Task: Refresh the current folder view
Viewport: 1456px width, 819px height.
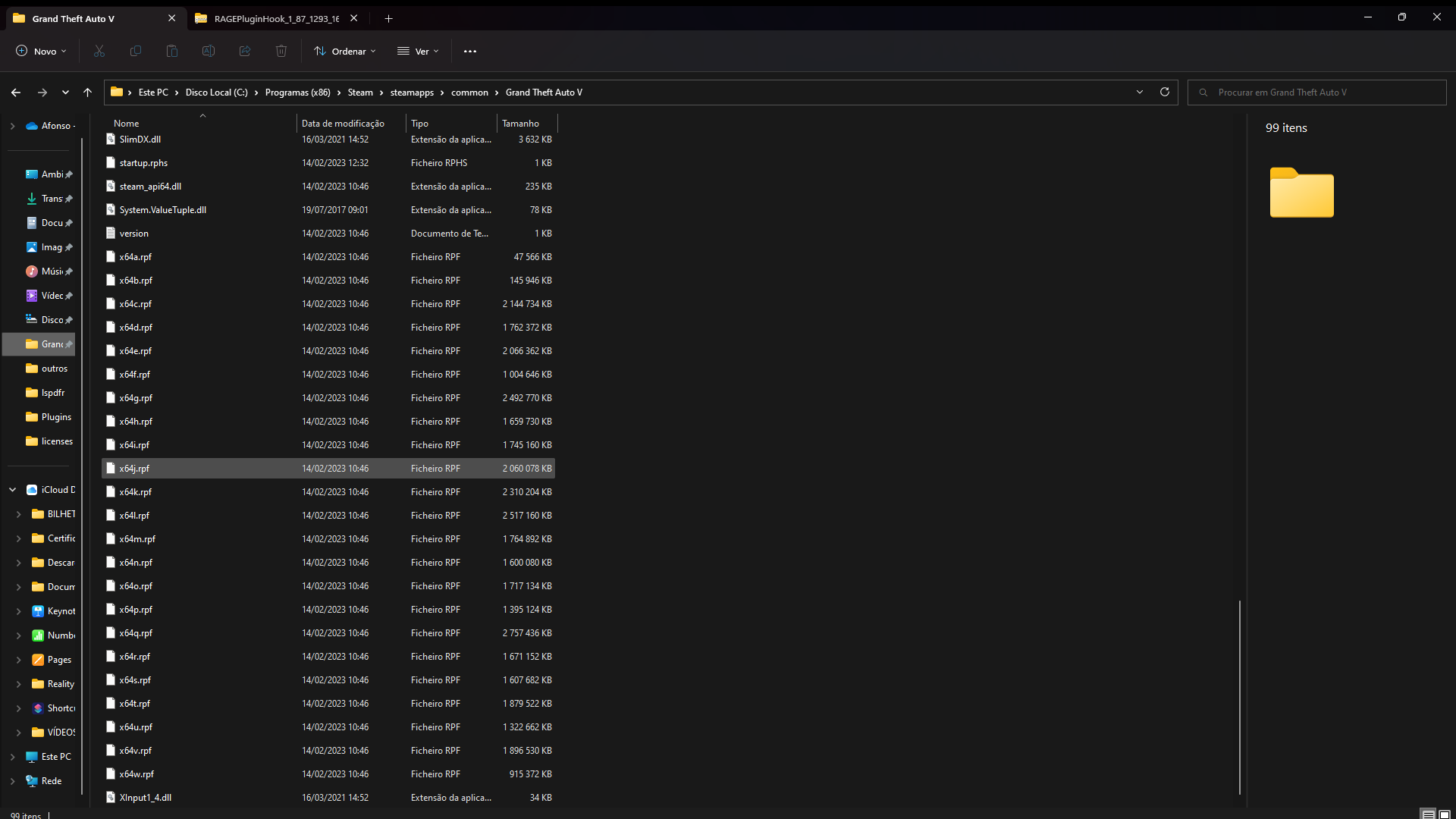Action: click(1165, 92)
